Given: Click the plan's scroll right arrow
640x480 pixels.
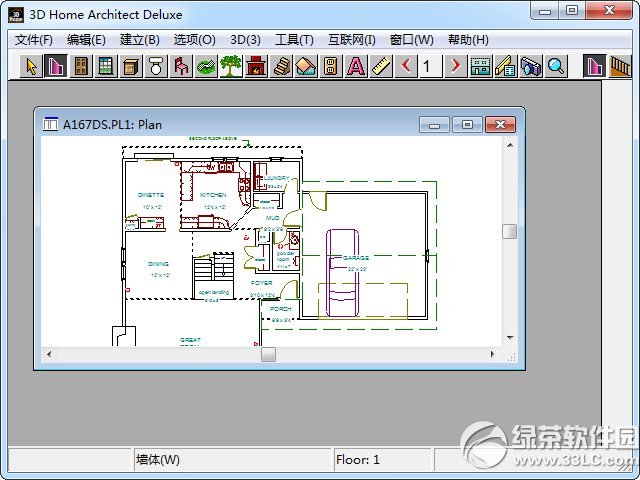Looking at the screenshot, I should pyautogui.click(x=492, y=354).
